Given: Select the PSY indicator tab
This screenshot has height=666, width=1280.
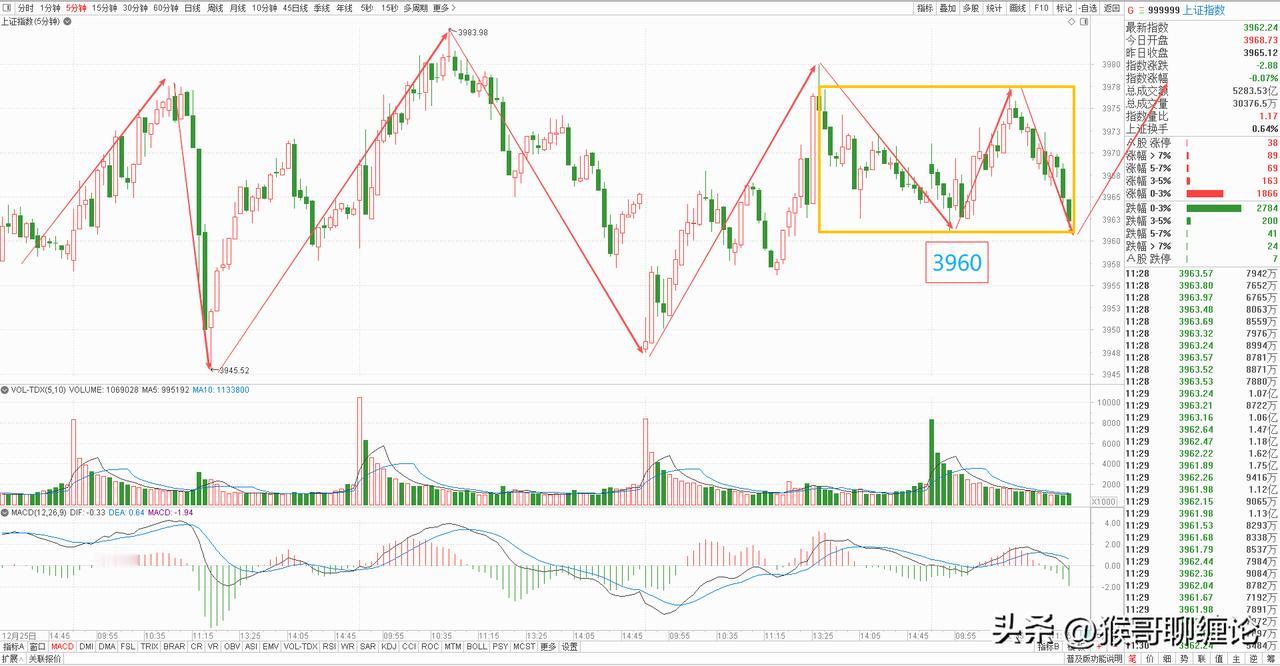Looking at the screenshot, I should click(x=500, y=647).
